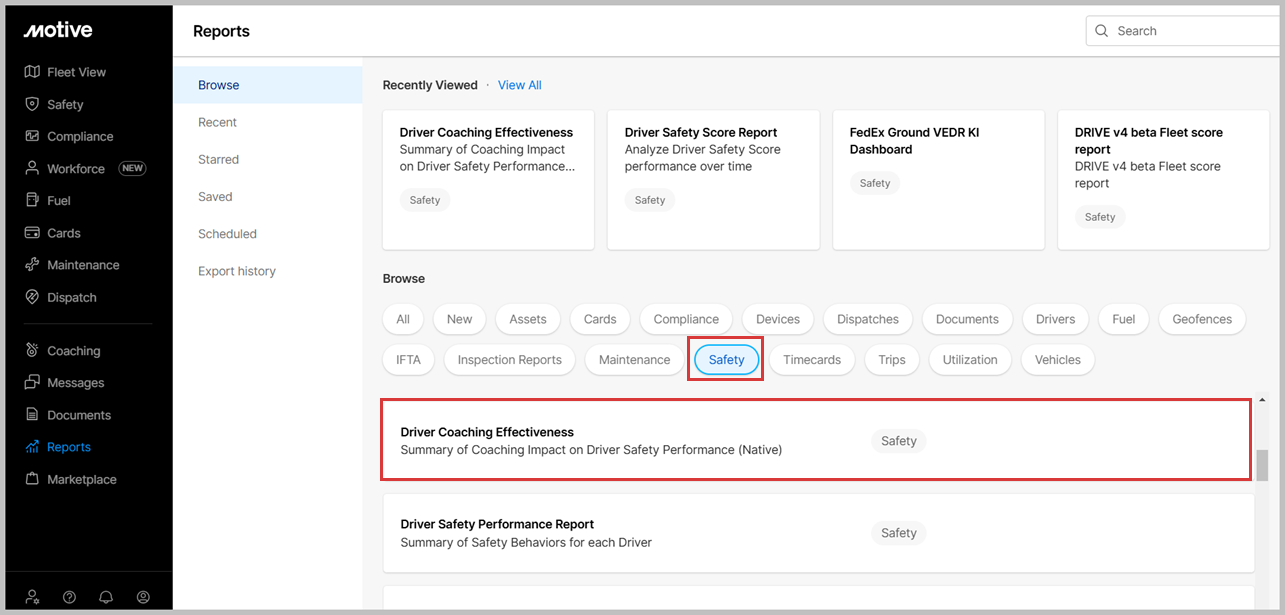Open notifications bell icon
Screen dimensions: 1285x615
tap(106, 597)
